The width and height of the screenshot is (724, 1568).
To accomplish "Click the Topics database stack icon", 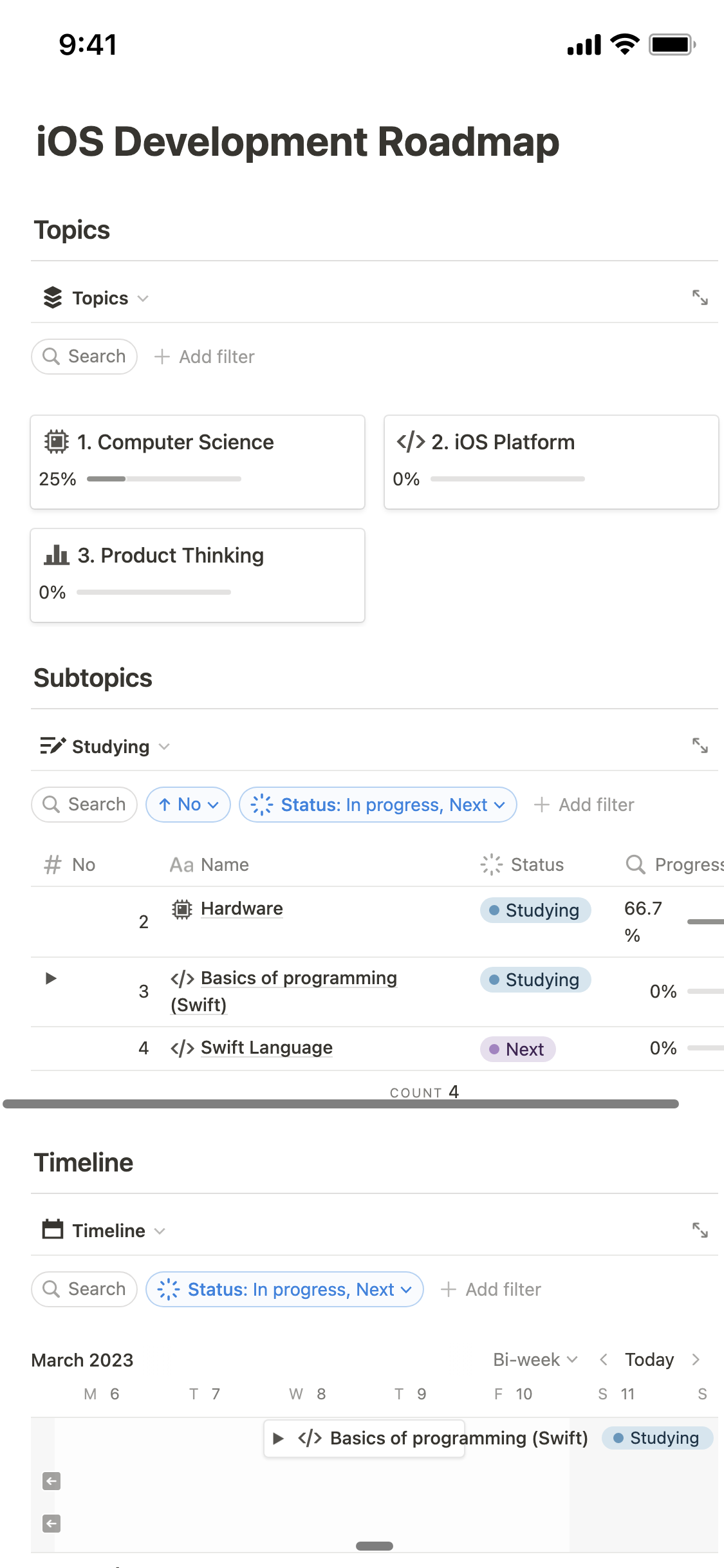I will [x=53, y=297].
